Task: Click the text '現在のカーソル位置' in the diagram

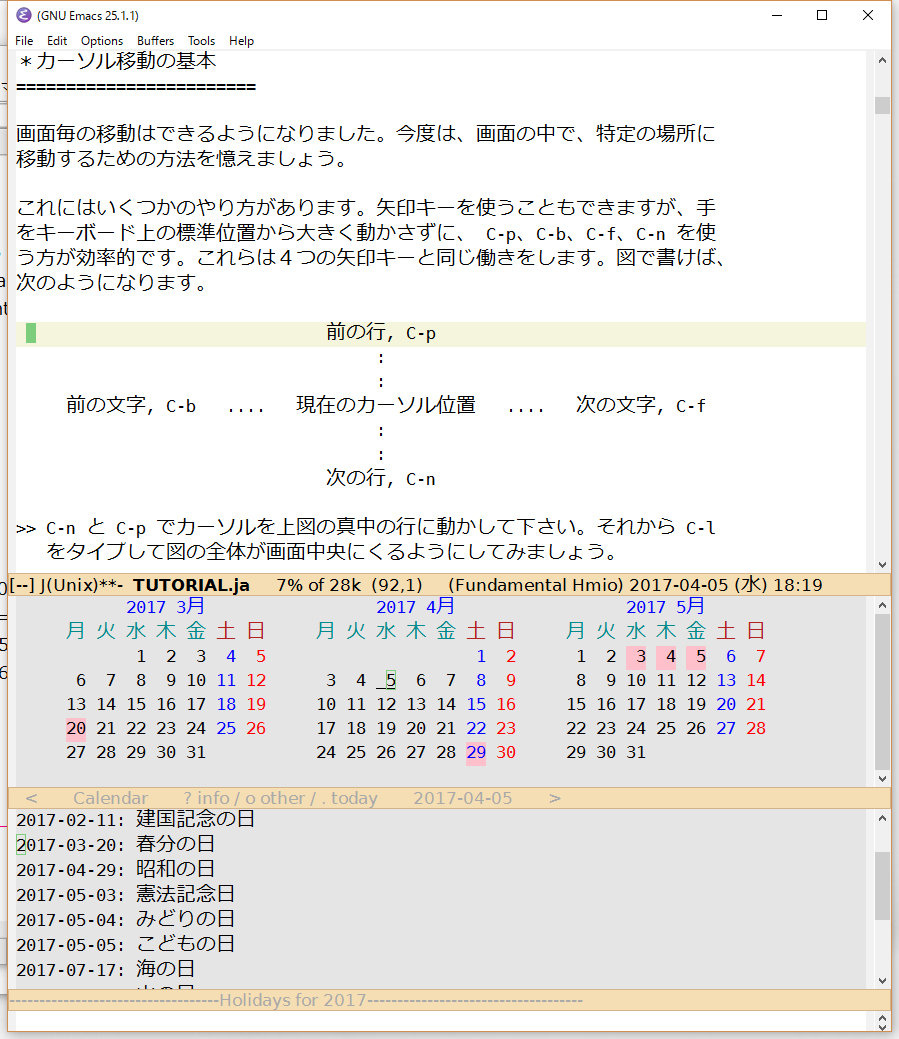Action: click(386, 405)
